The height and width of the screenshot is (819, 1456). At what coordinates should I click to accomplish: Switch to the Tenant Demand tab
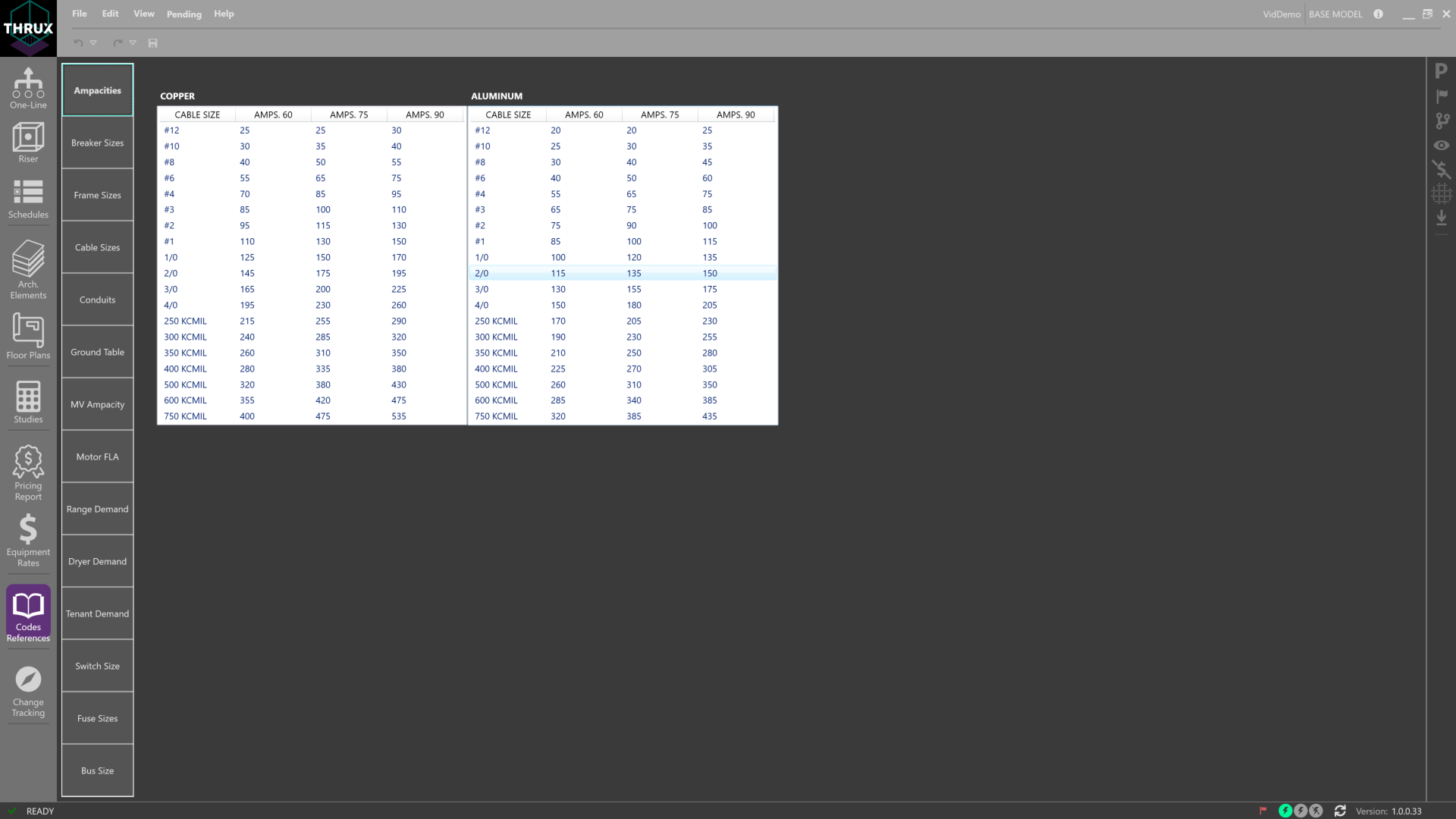pos(97,613)
